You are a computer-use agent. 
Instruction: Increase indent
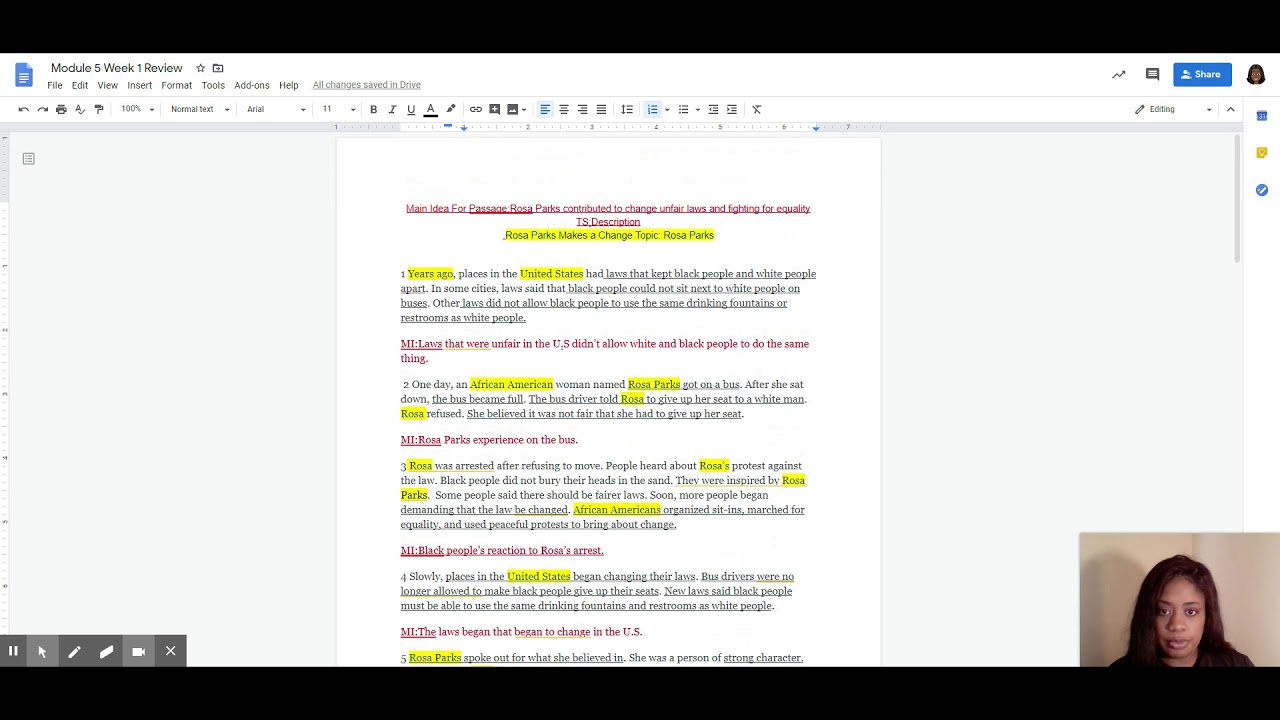[x=732, y=109]
